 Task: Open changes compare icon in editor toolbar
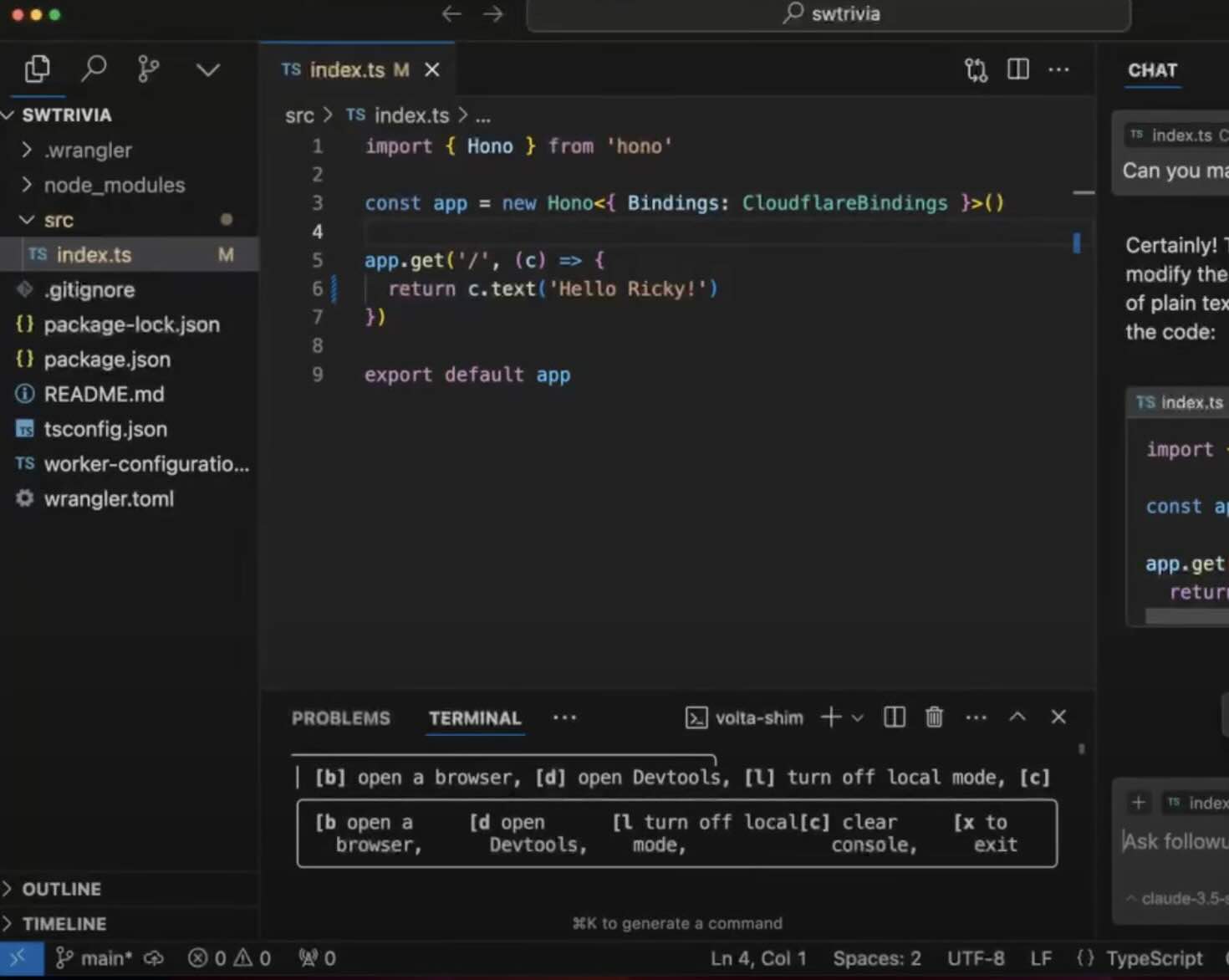(x=976, y=70)
